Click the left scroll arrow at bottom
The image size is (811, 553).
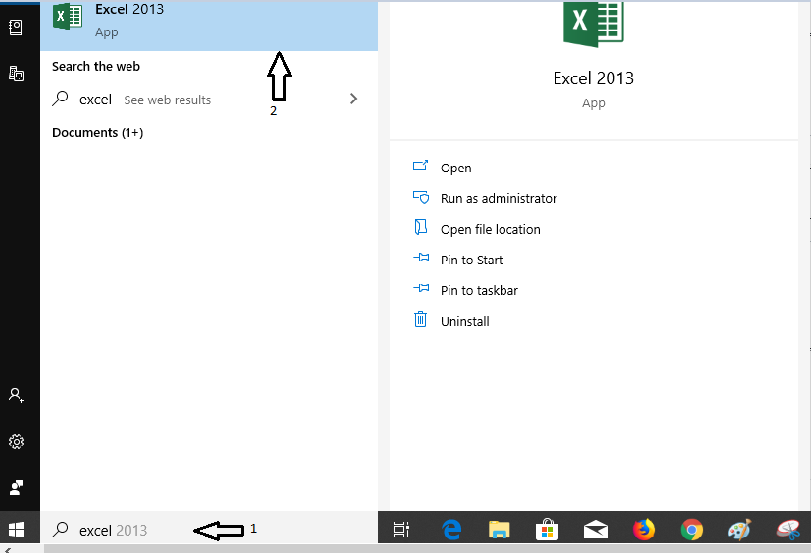tap(7, 549)
